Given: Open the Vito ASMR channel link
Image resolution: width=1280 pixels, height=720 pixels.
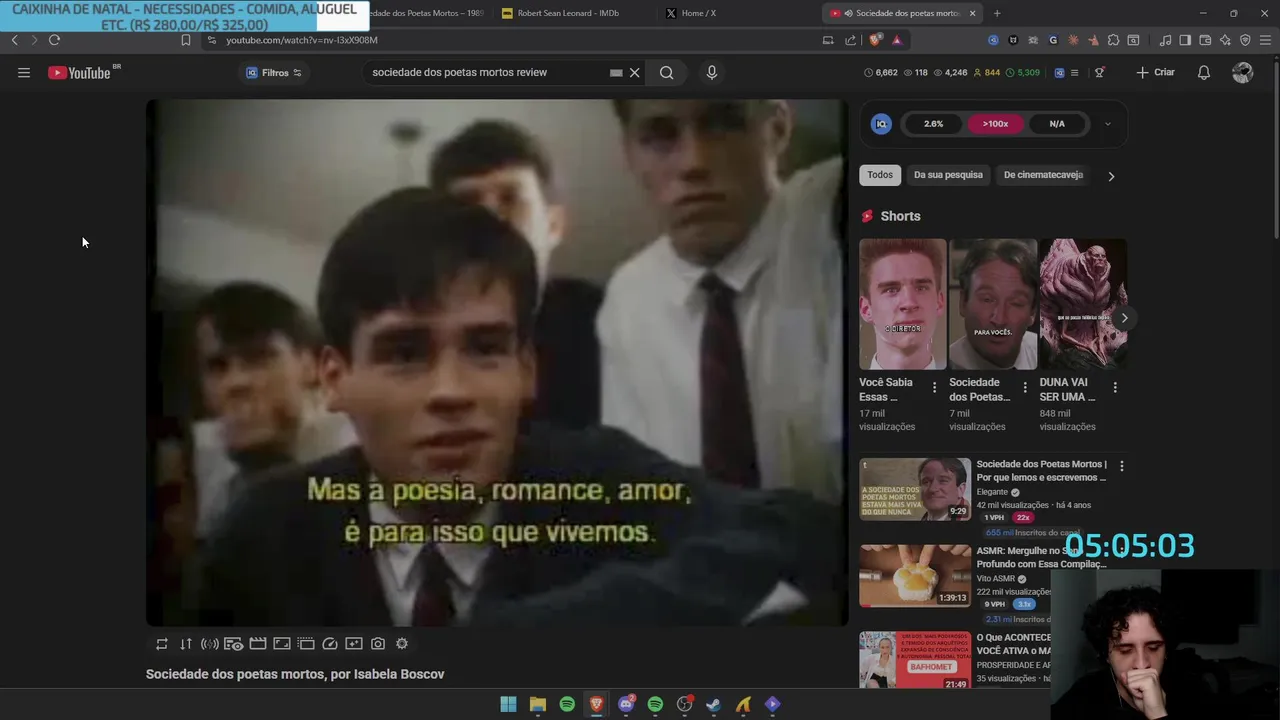Looking at the screenshot, I should (995, 578).
